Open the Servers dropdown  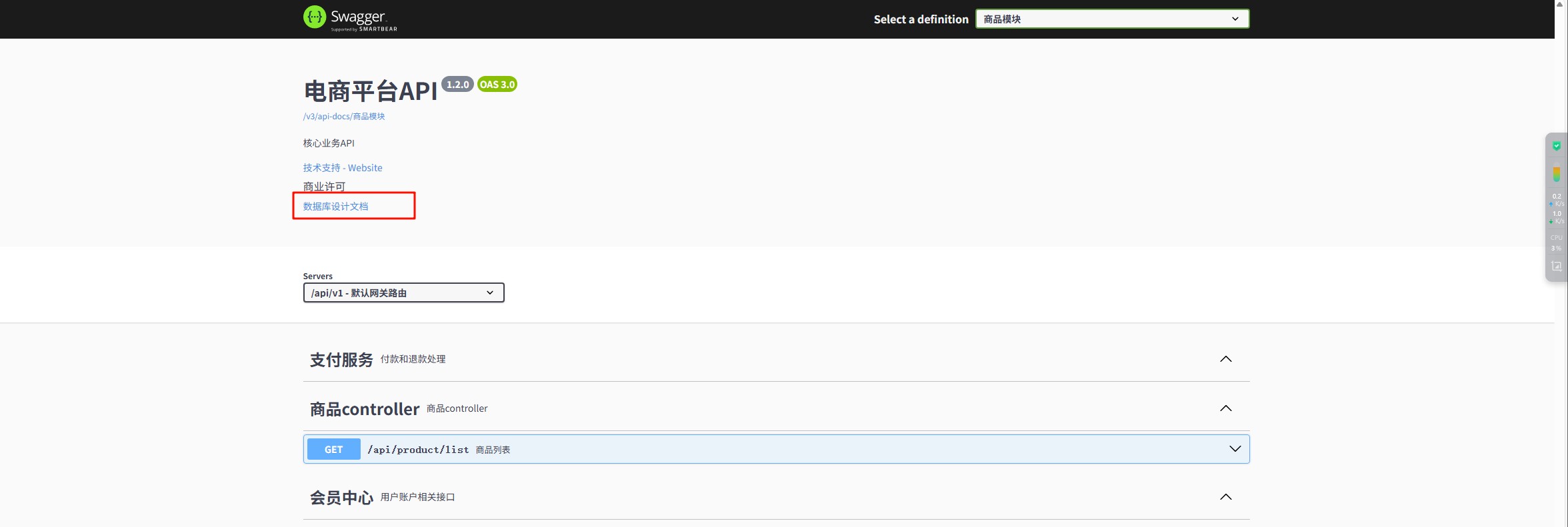403,293
